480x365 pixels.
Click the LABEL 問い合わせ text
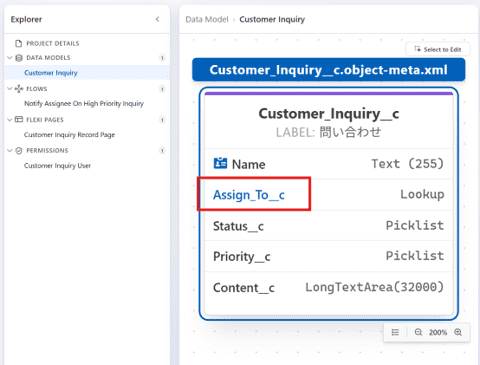point(329,132)
